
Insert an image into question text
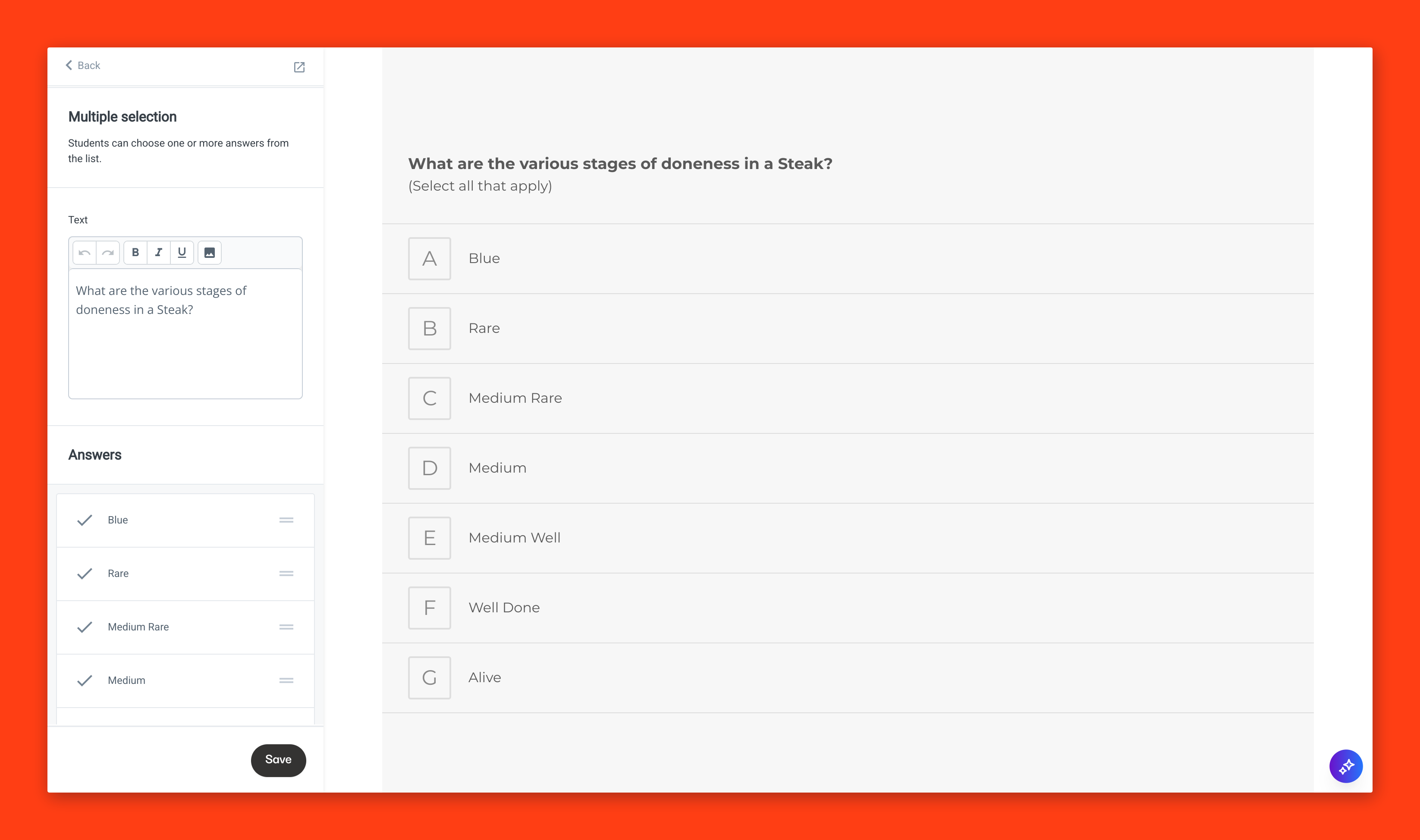pos(210,252)
